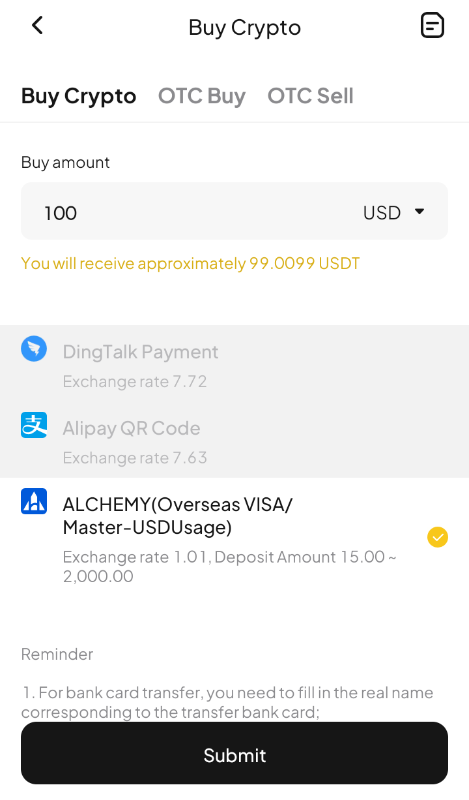Select the Buy Crypto tab
This screenshot has height=800, width=469.
tap(79, 96)
